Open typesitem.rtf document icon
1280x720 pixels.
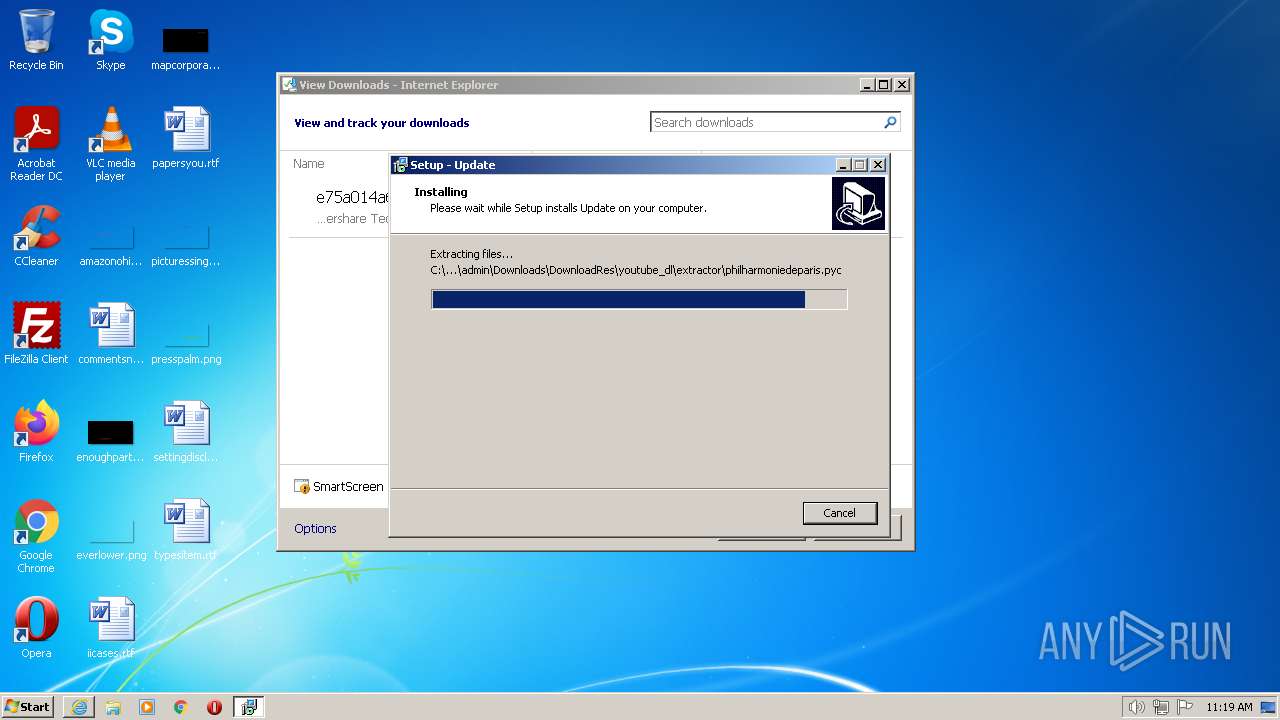[185, 530]
